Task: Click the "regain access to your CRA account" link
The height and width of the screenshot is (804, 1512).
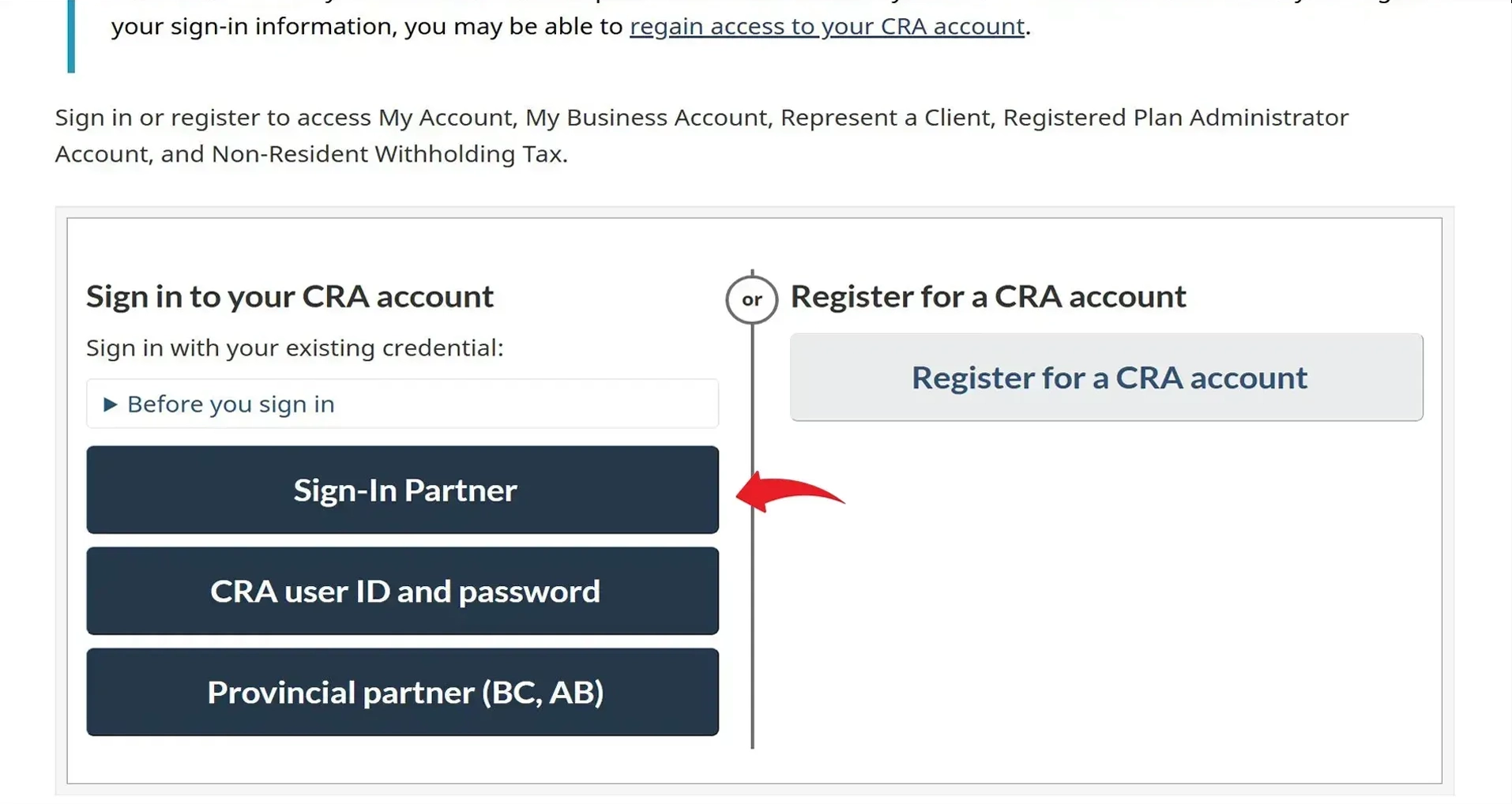Action: [x=826, y=27]
